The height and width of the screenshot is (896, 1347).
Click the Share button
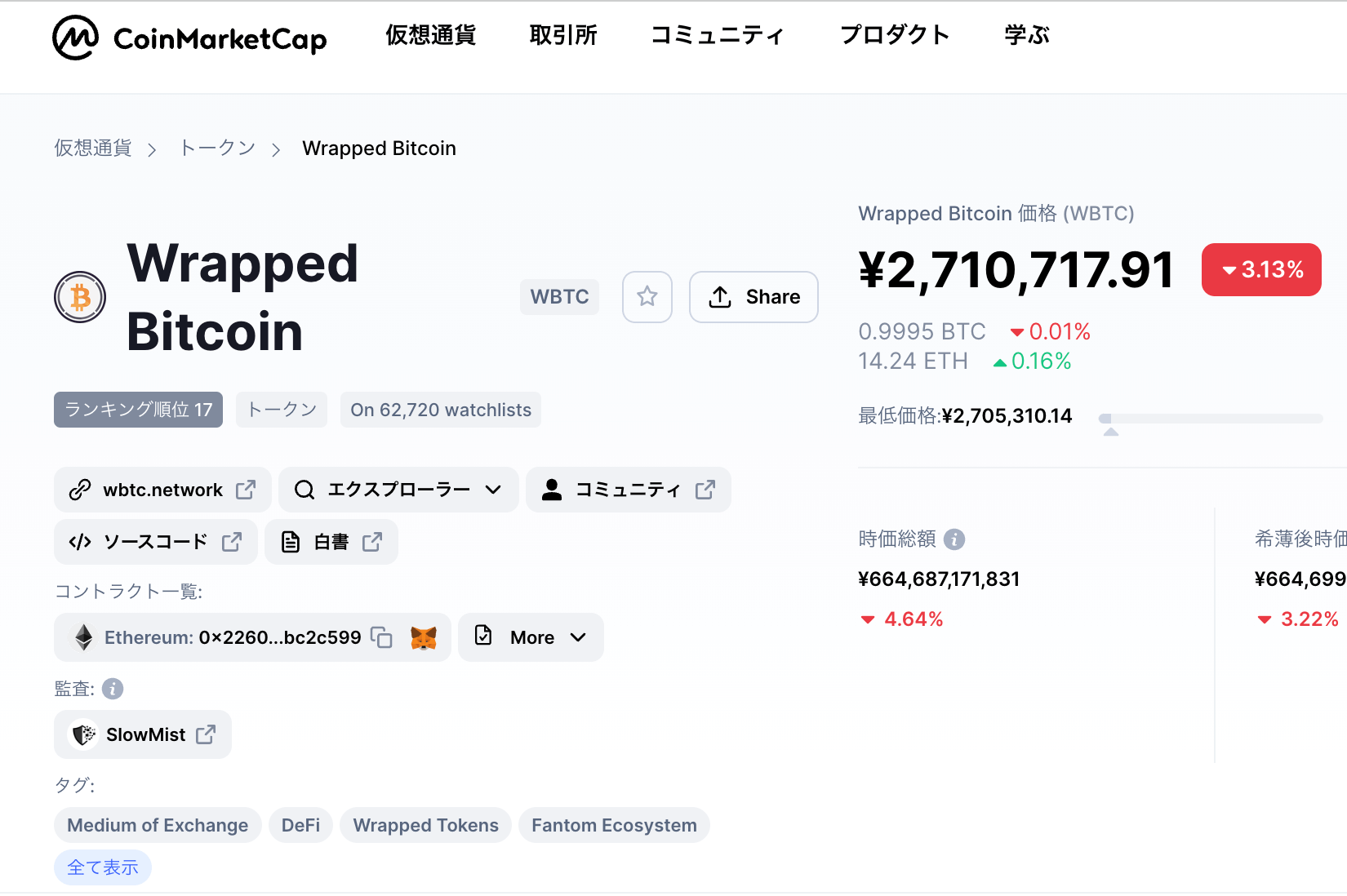754,296
